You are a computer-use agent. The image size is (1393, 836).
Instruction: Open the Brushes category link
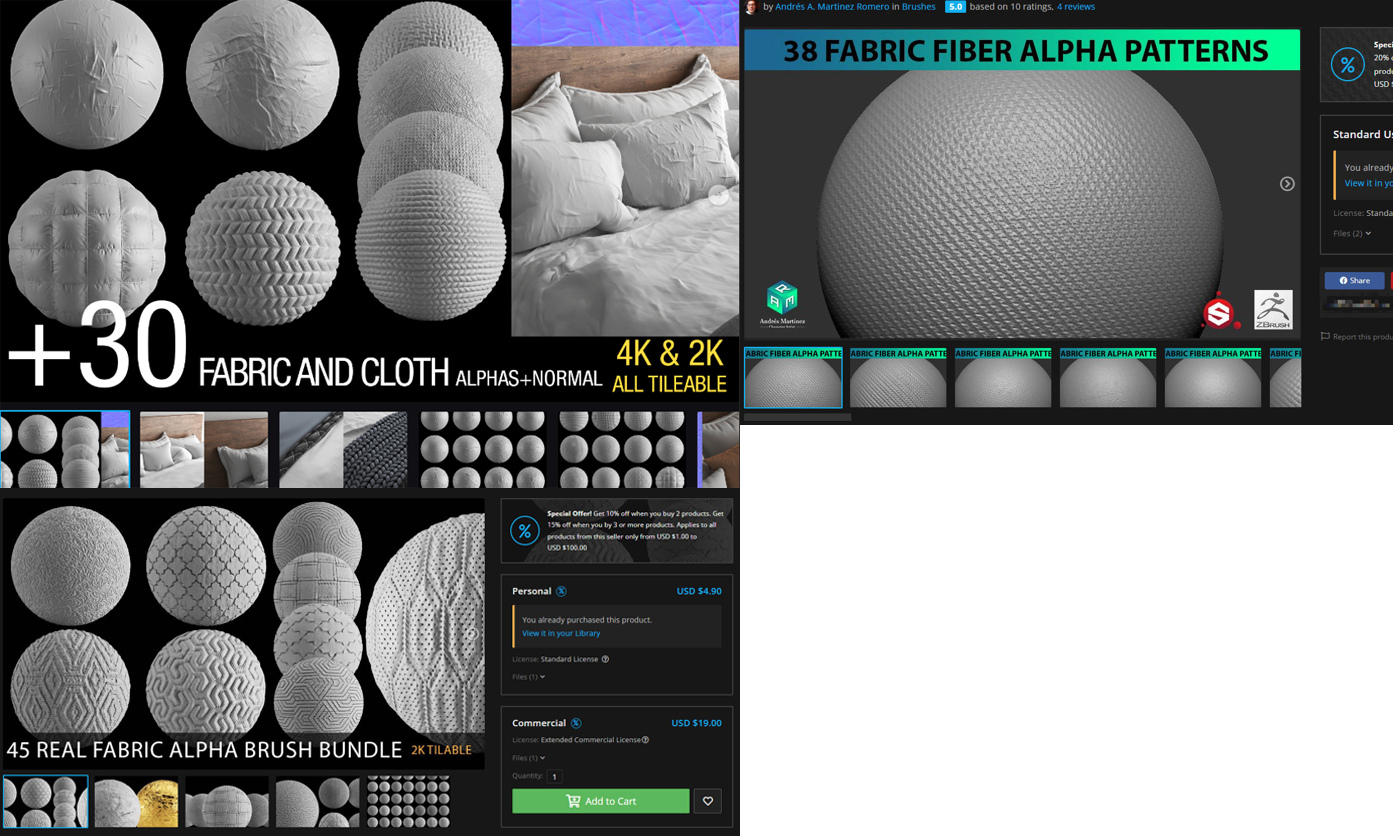[919, 7]
